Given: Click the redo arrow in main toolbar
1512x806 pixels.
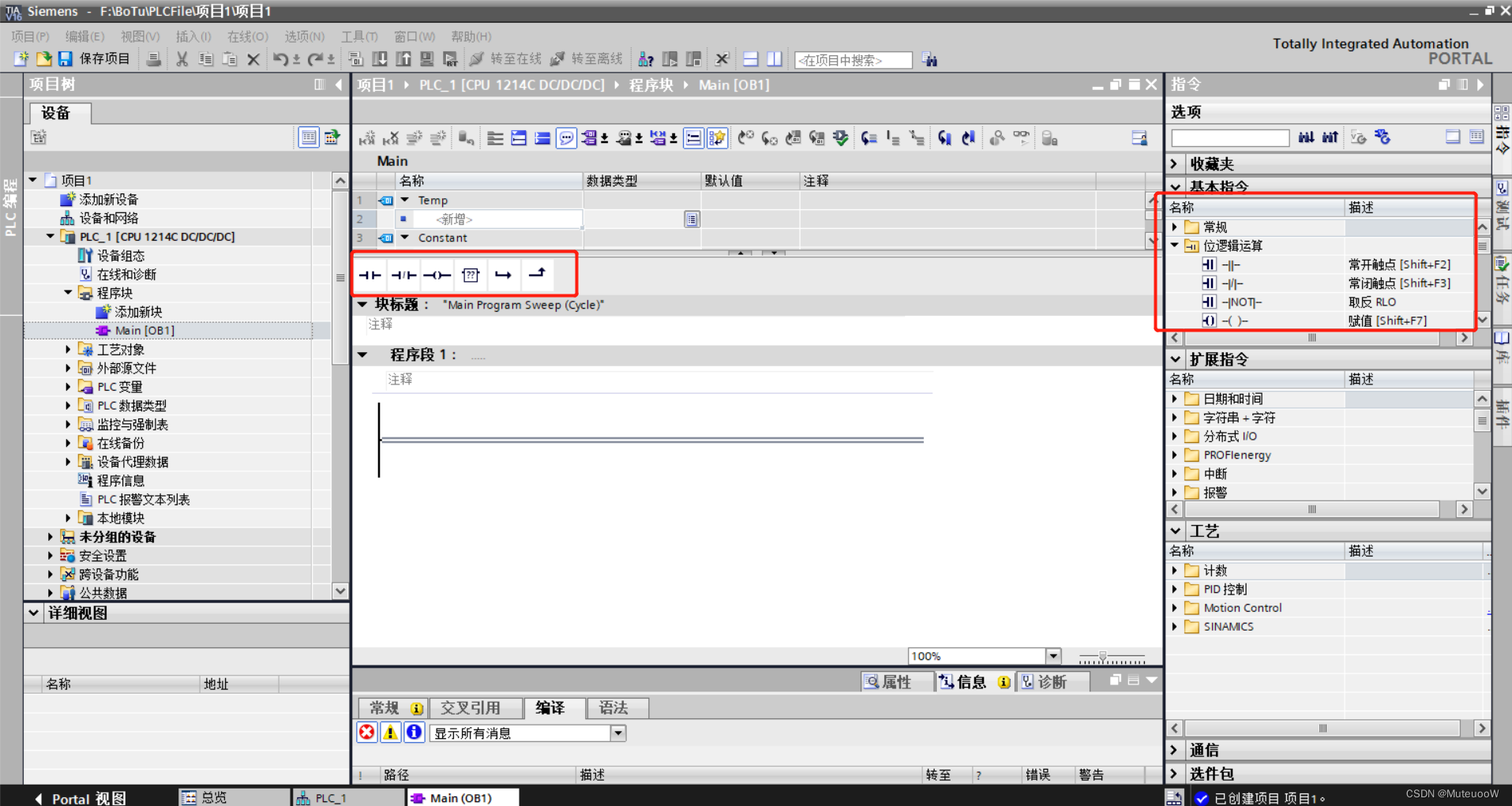Looking at the screenshot, I should [315, 59].
